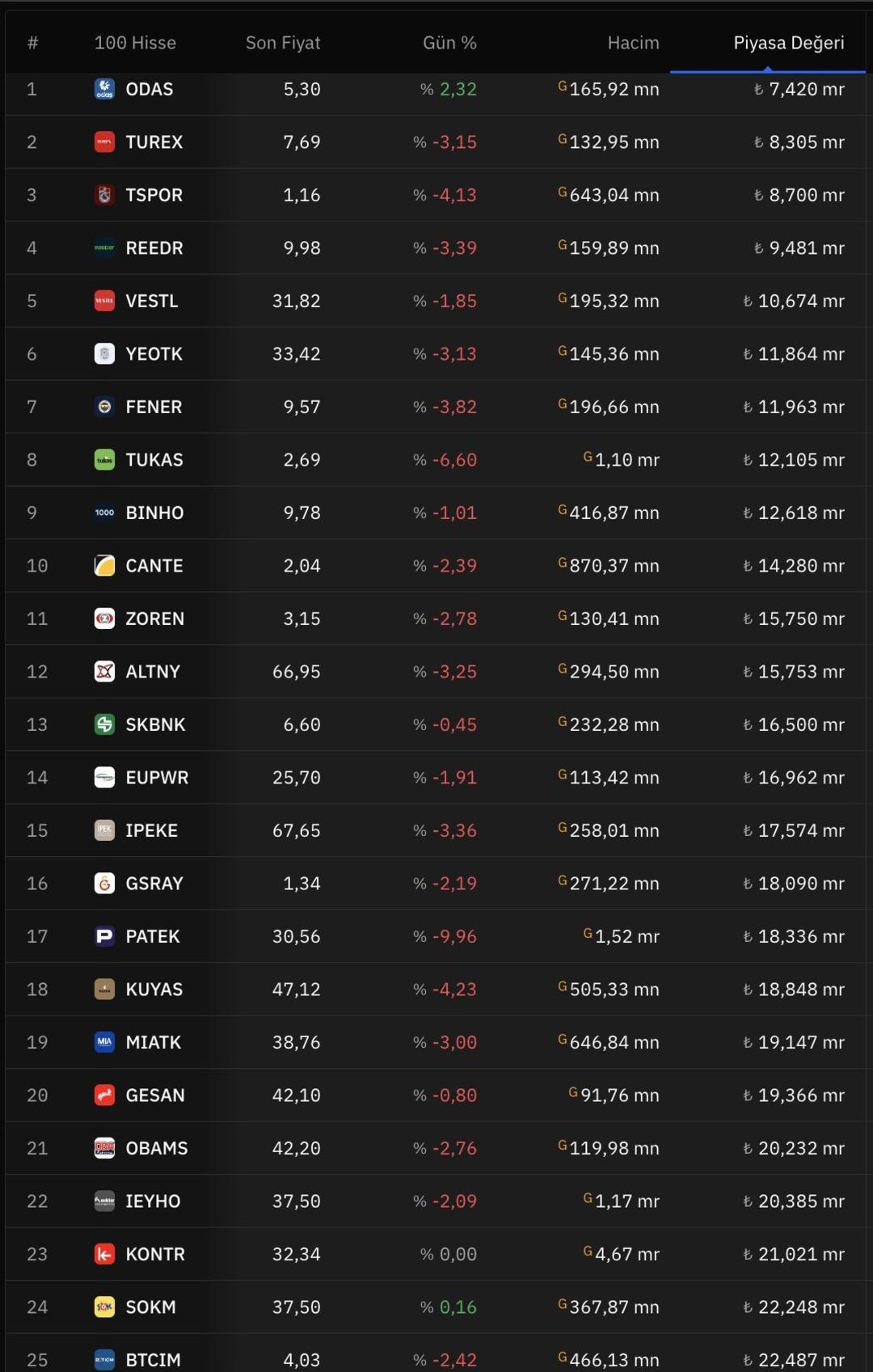Sort by Piyasa Değeri column
Image resolution: width=873 pixels, height=1372 pixels.
tap(788, 43)
